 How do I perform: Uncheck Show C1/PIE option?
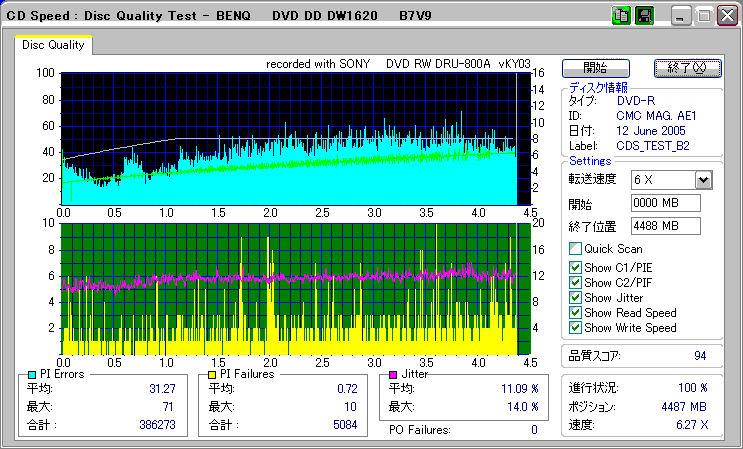pyautogui.click(x=575, y=267)
